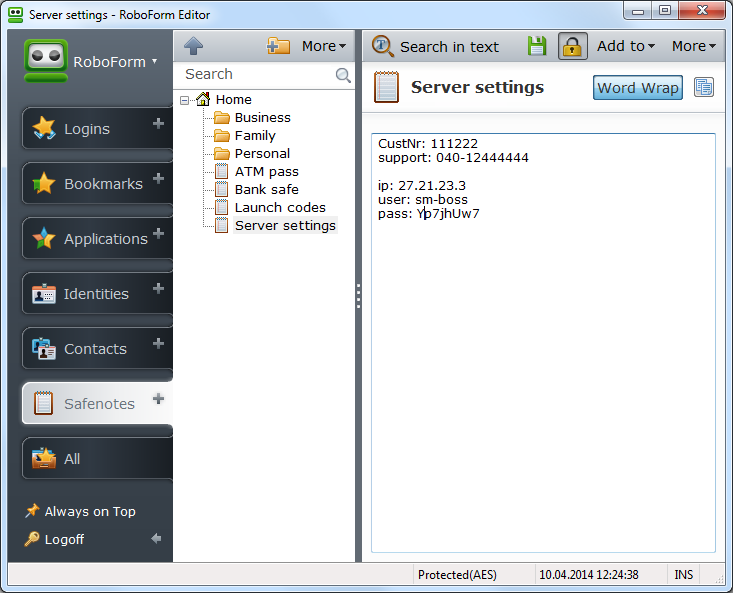The image size is (733, 593).
Task: Go up one folder level arrow
Action: click(x=194, y=46)
